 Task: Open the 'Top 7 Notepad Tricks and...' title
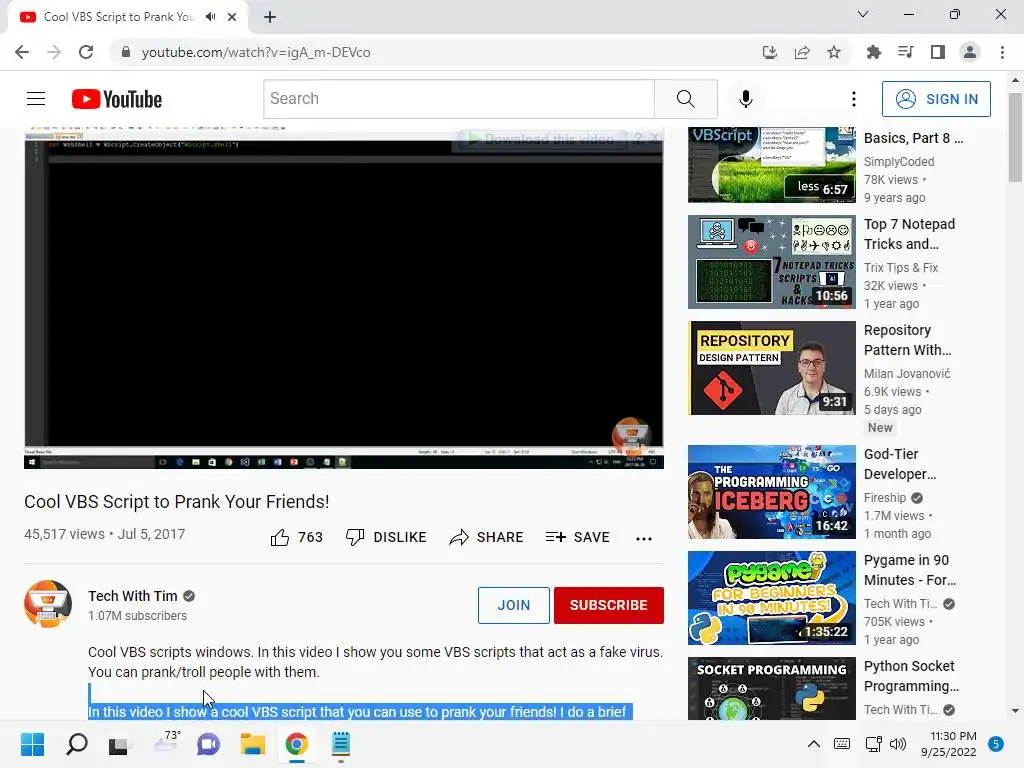click(909, 234)
